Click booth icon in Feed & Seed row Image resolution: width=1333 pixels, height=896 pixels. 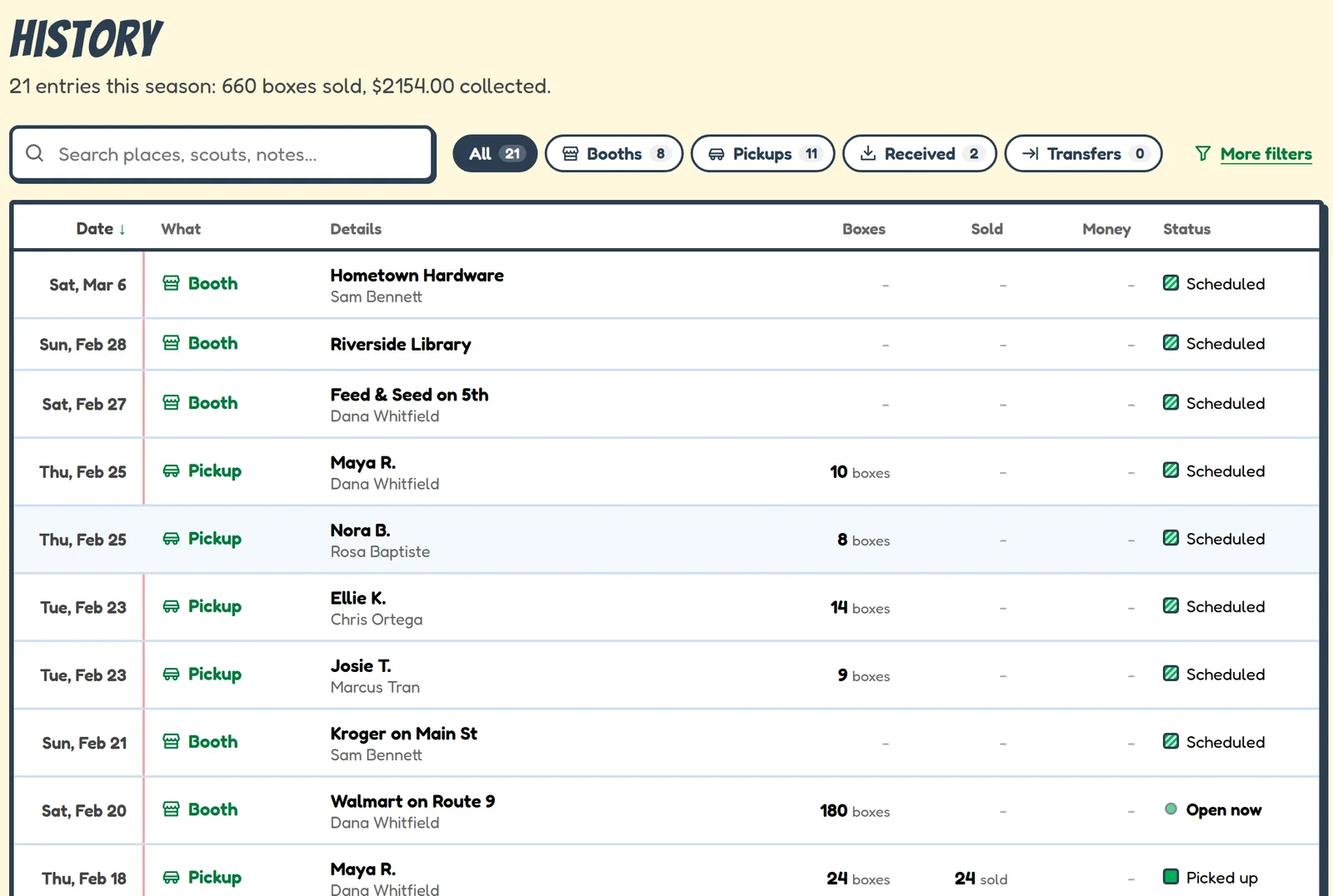point(171,403)
